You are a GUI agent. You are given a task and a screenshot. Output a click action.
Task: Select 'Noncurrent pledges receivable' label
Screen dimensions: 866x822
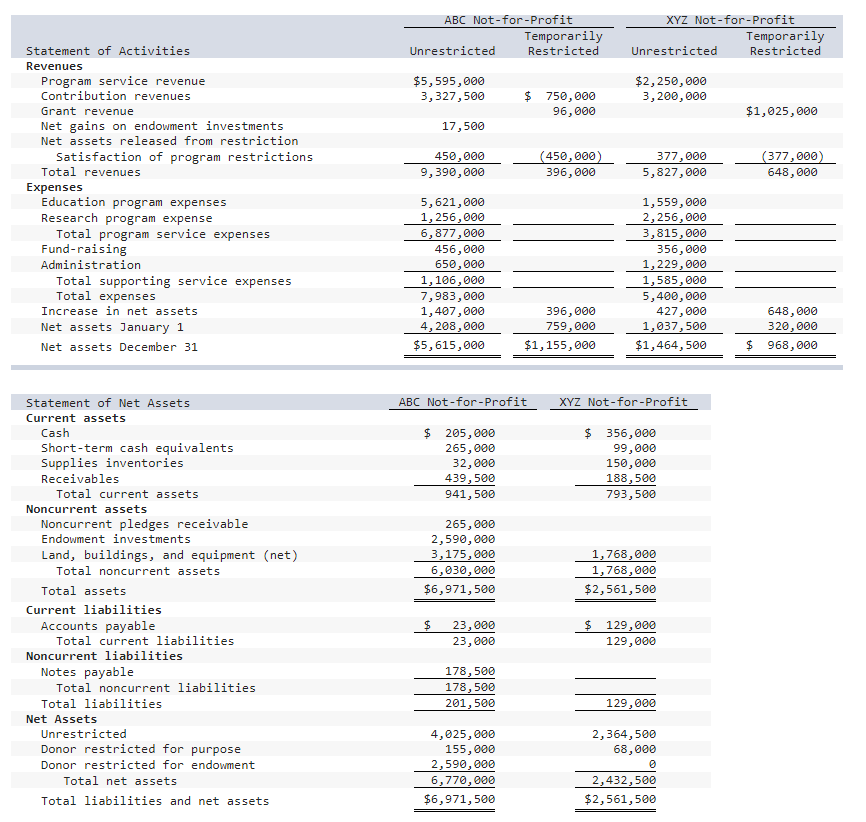[145, 524]
